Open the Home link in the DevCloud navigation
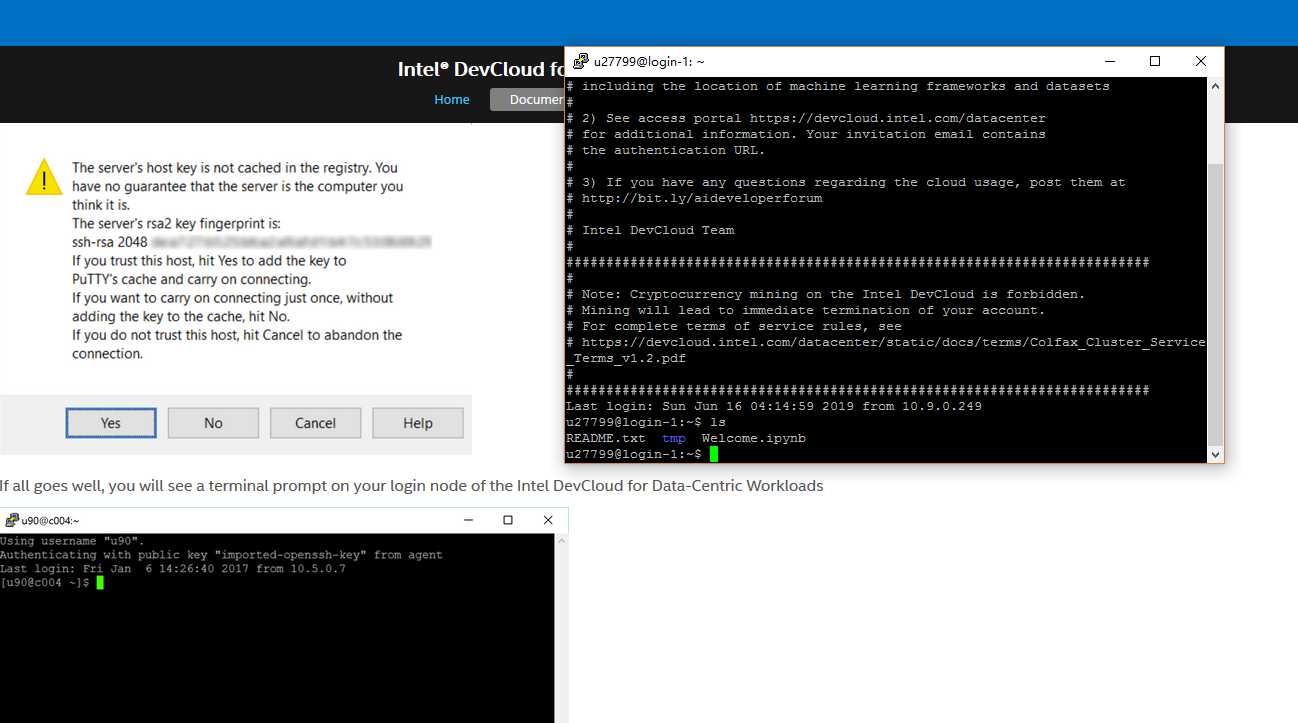 [452, 99]
